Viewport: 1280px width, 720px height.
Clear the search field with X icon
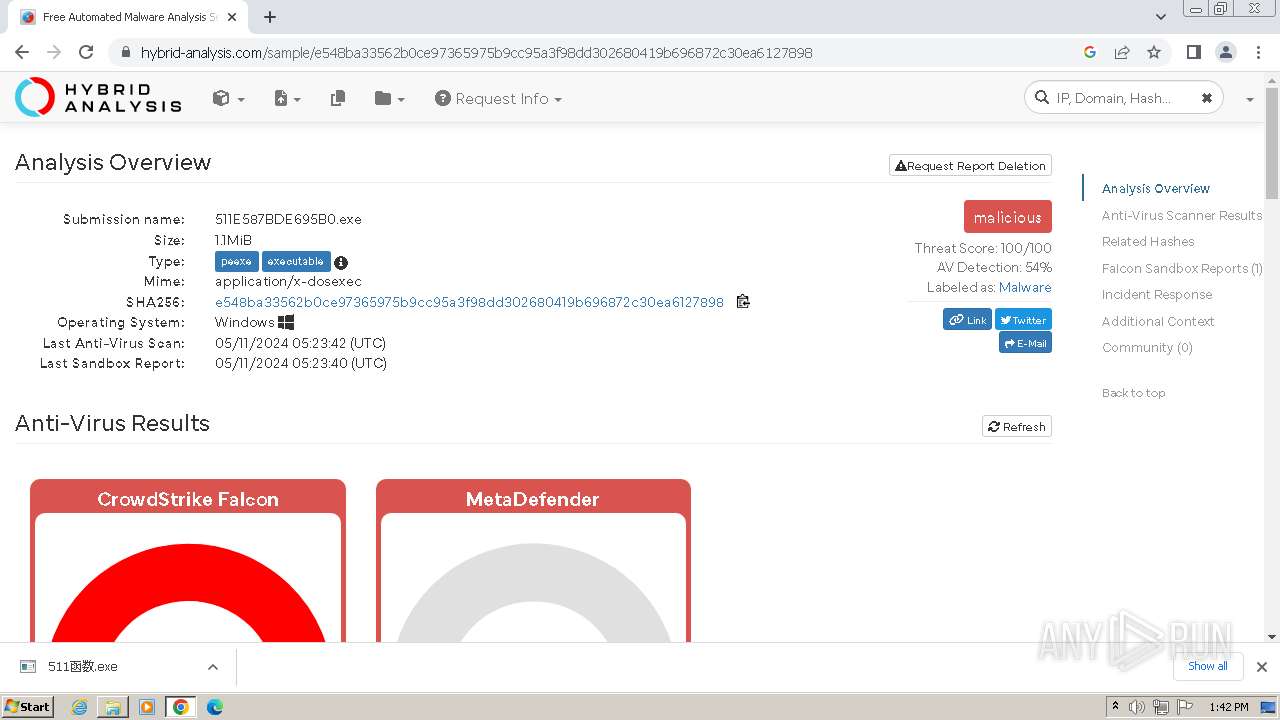pos(1207,98)
